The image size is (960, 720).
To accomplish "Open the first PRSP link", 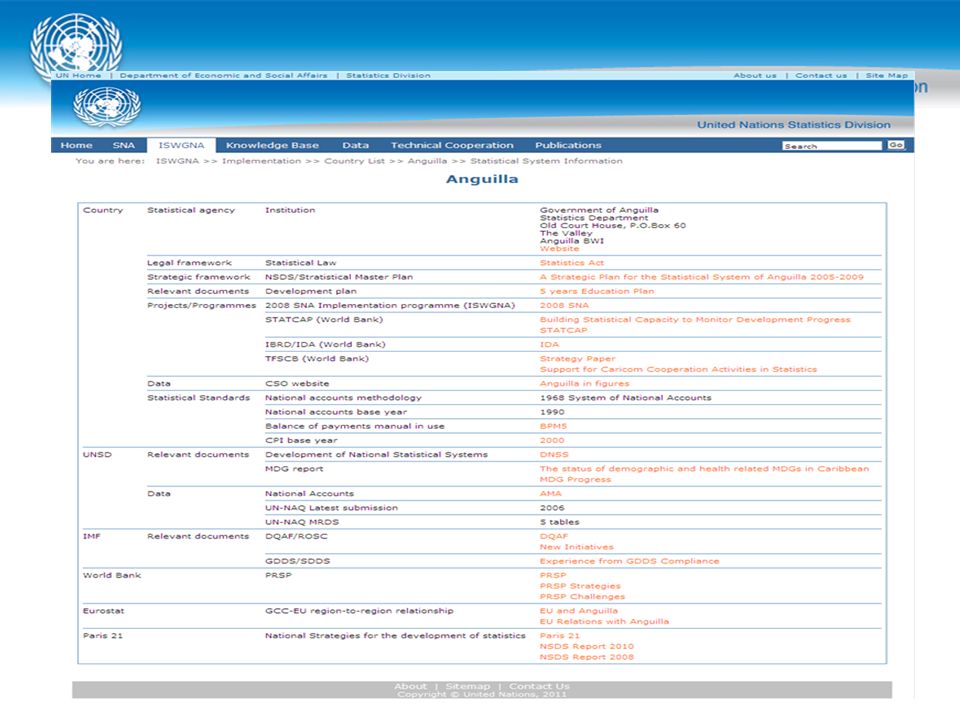I will tap(553, 575).
